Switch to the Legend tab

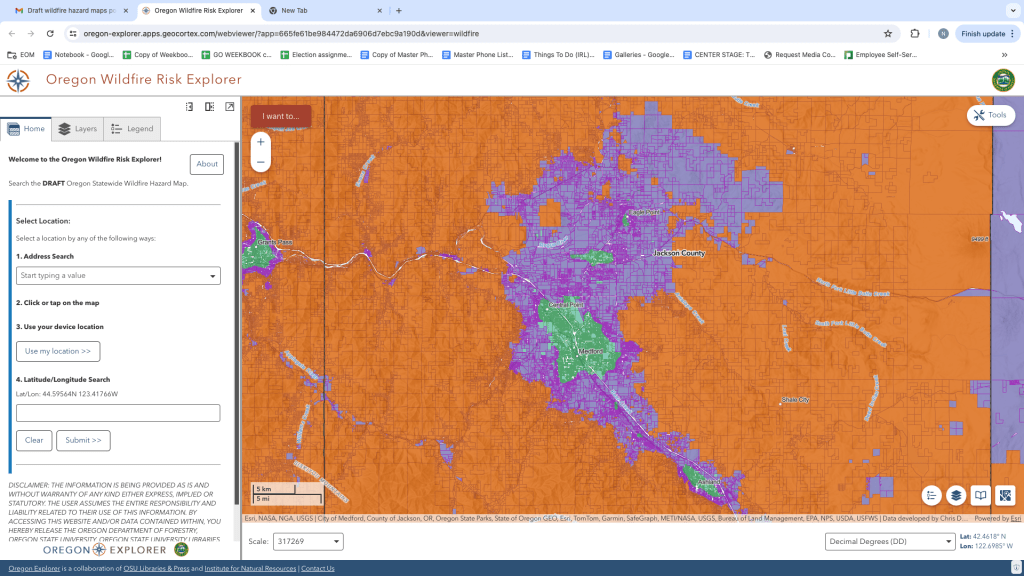click(132, 129)
